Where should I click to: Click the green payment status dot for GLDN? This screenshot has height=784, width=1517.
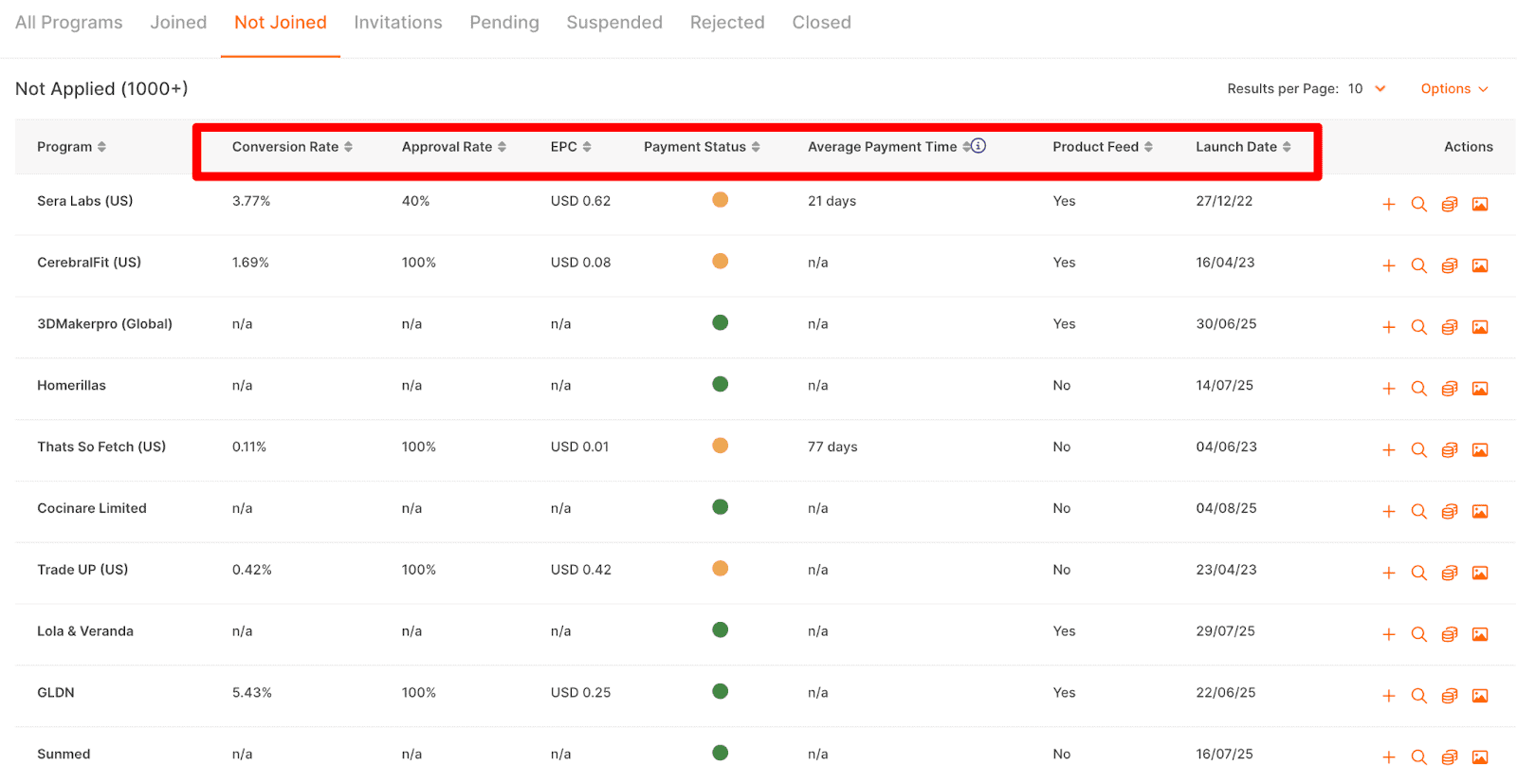[721, 691]
